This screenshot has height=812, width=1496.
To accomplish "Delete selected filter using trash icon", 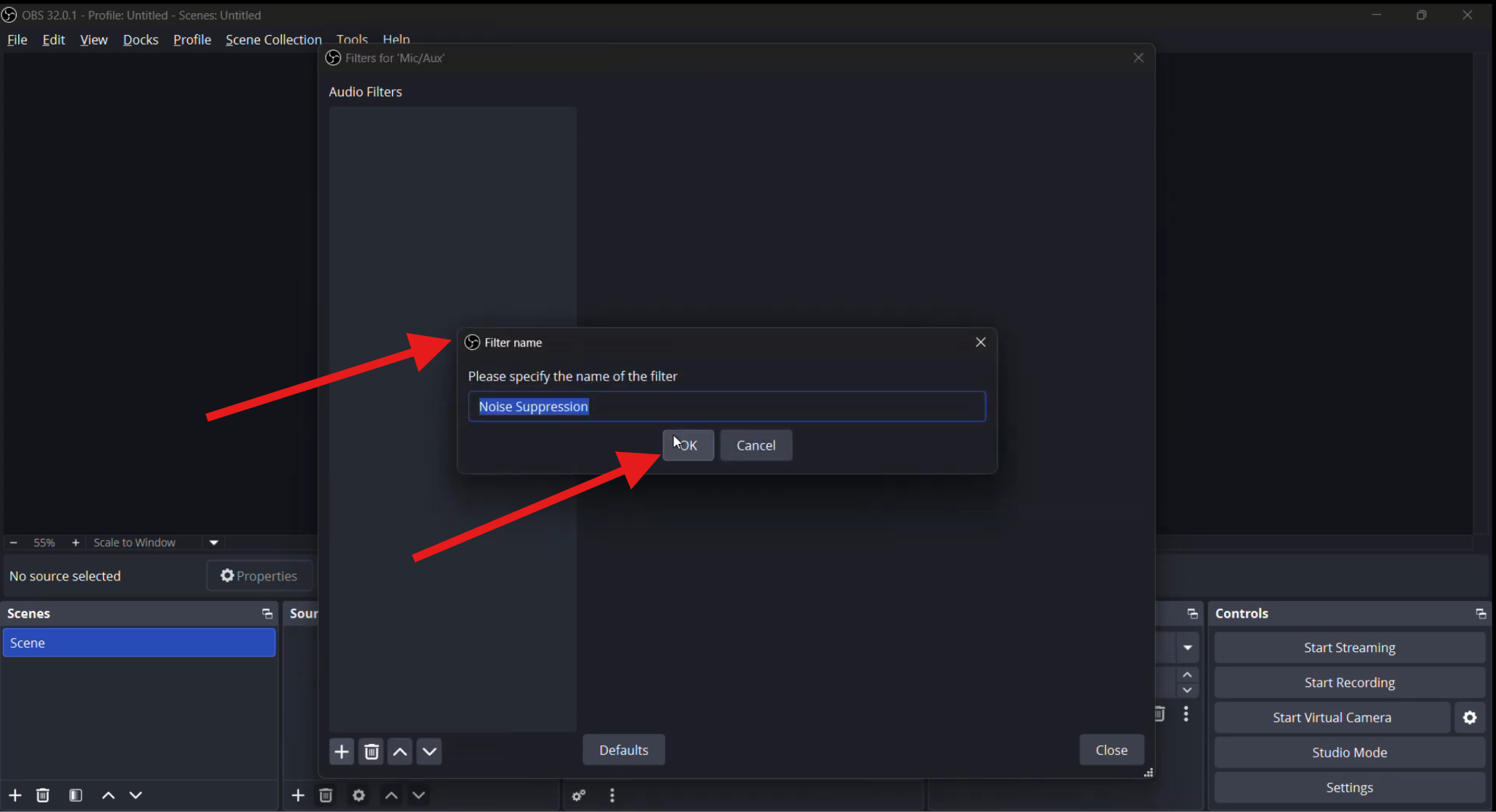I will tap(371, 751).
